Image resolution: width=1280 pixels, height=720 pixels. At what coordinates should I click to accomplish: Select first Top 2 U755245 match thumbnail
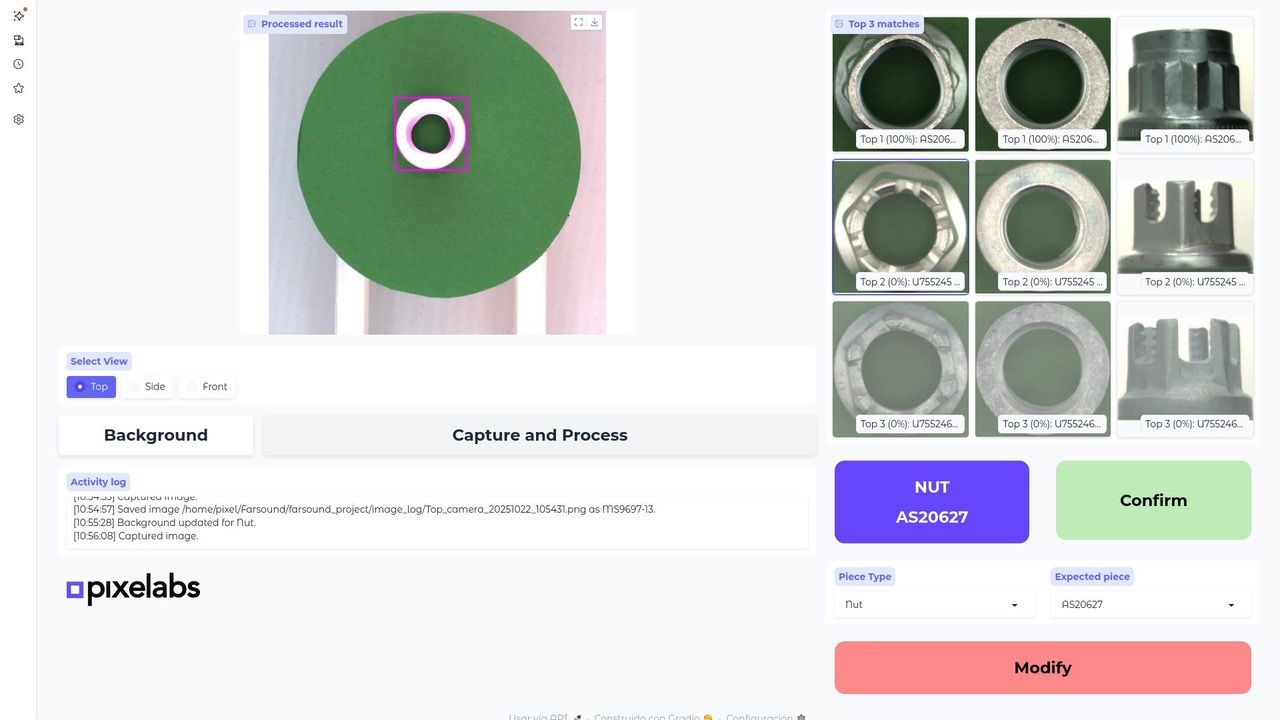(x=900, y=227)
